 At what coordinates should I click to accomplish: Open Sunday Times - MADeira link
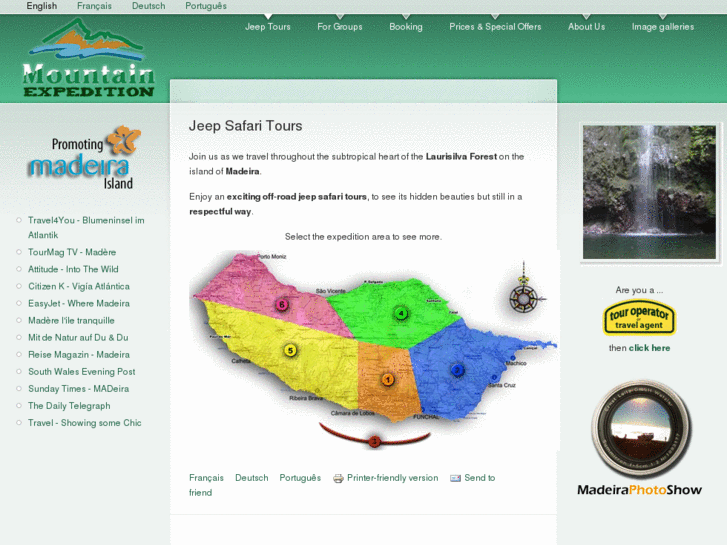78,389
